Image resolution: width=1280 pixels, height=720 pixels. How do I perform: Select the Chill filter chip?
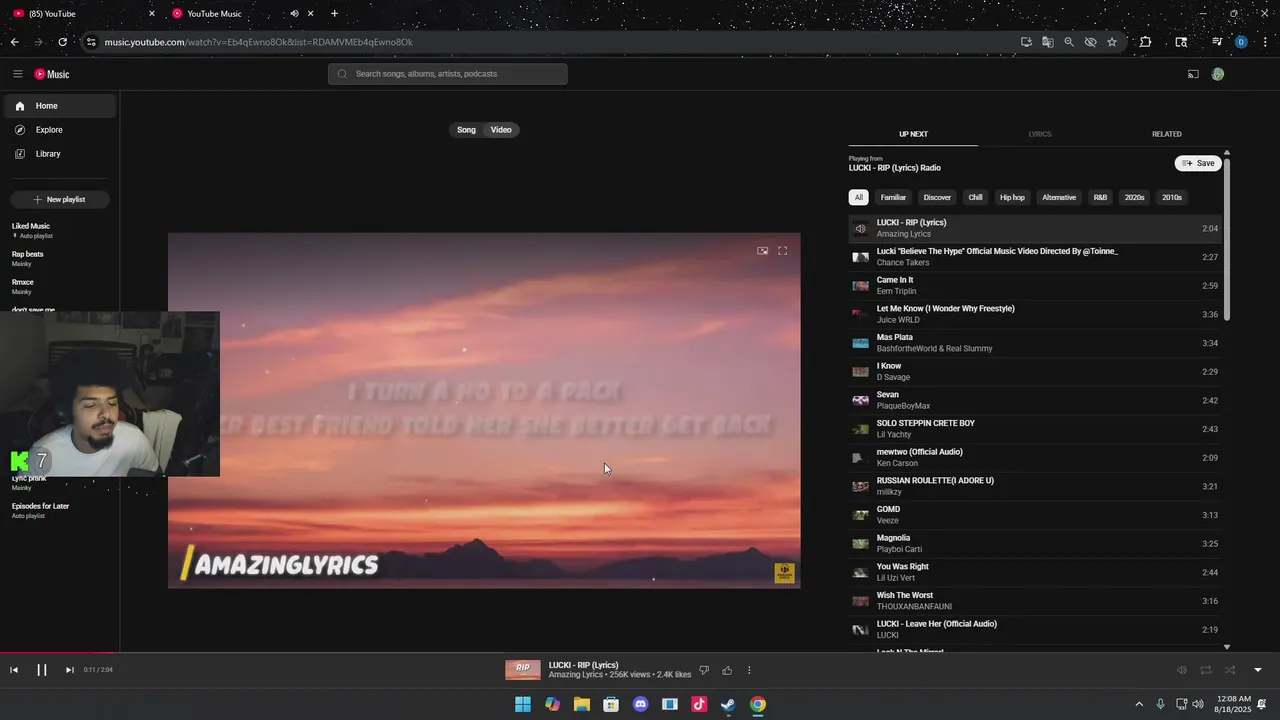pyautogui.click(x=975, y=198)
